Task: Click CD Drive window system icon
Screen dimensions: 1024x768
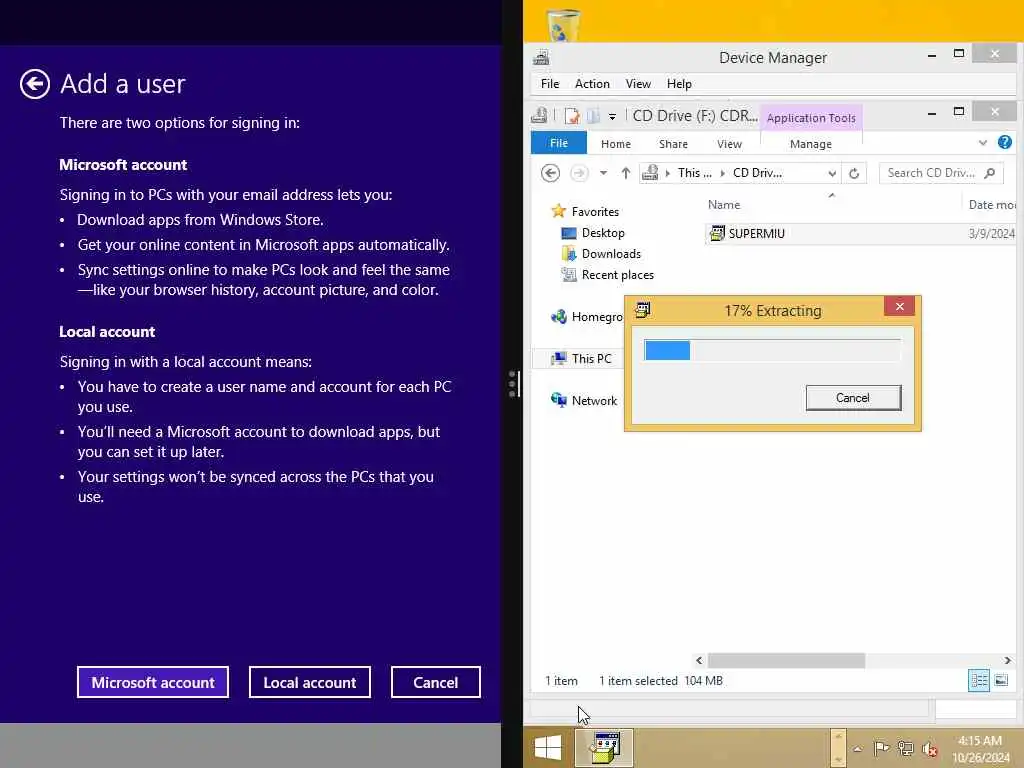Action: coord(539,116)
